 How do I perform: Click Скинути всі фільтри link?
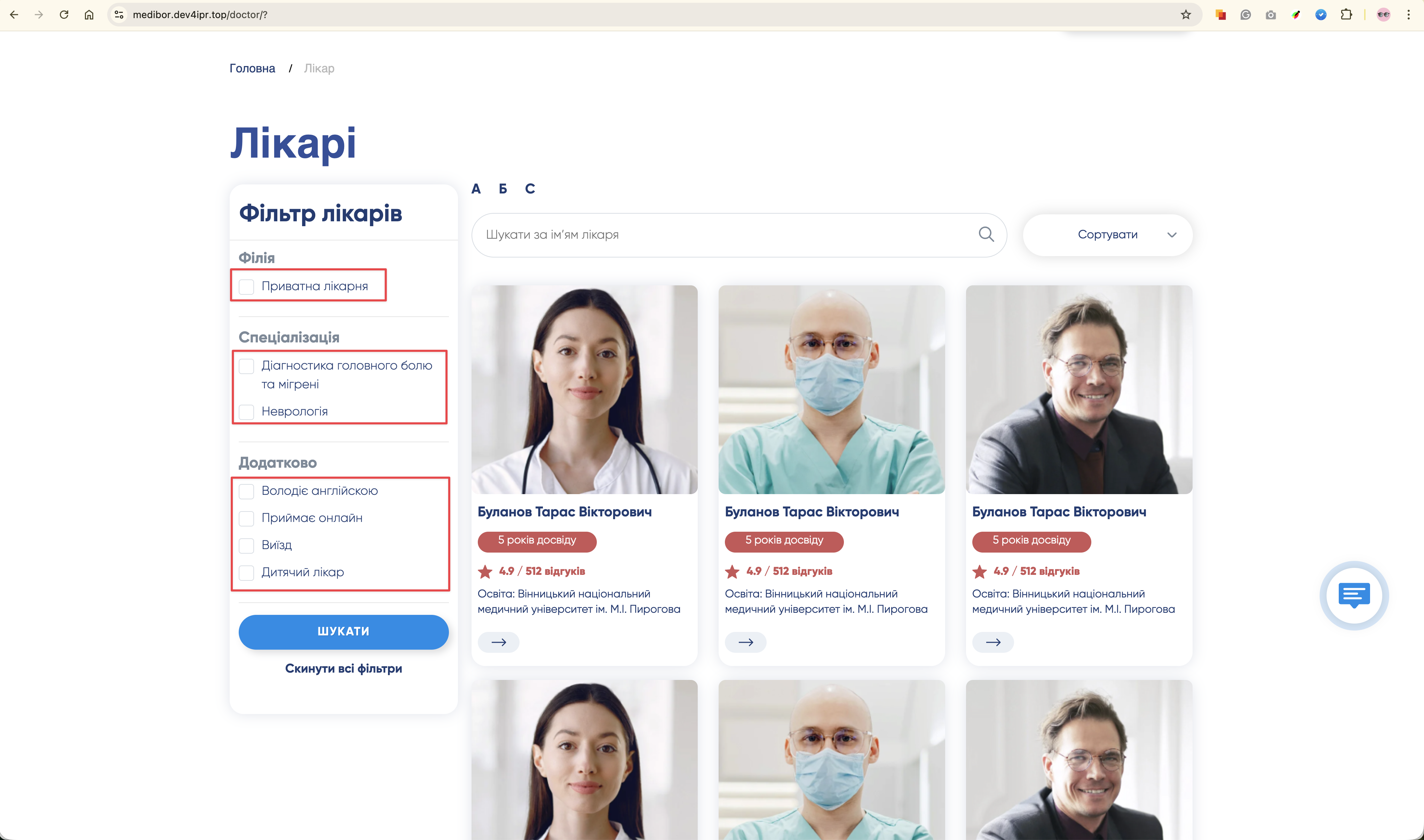tap(343, 668)
